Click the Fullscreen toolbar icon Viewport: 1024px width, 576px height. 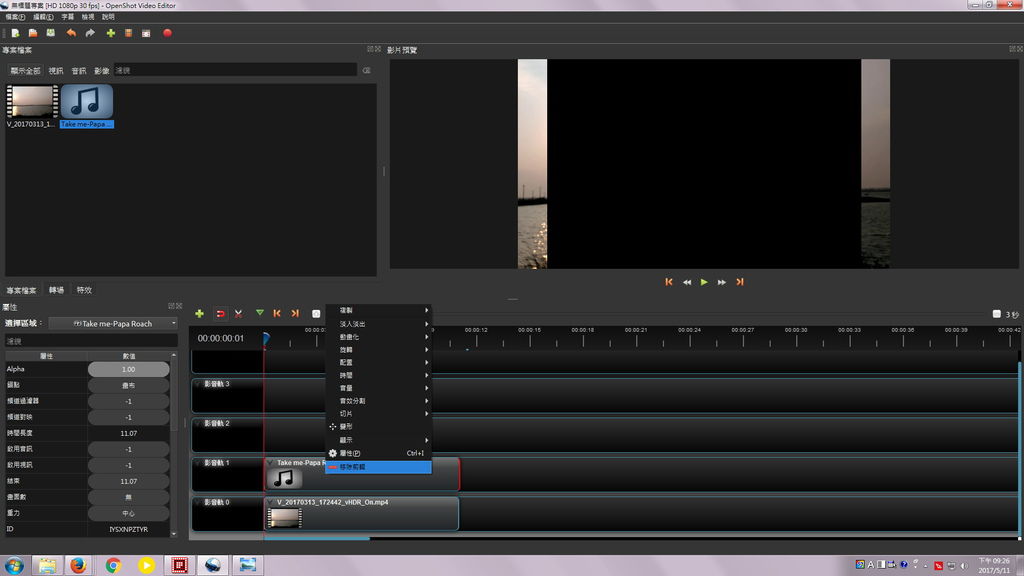click(x=146, y=33)
